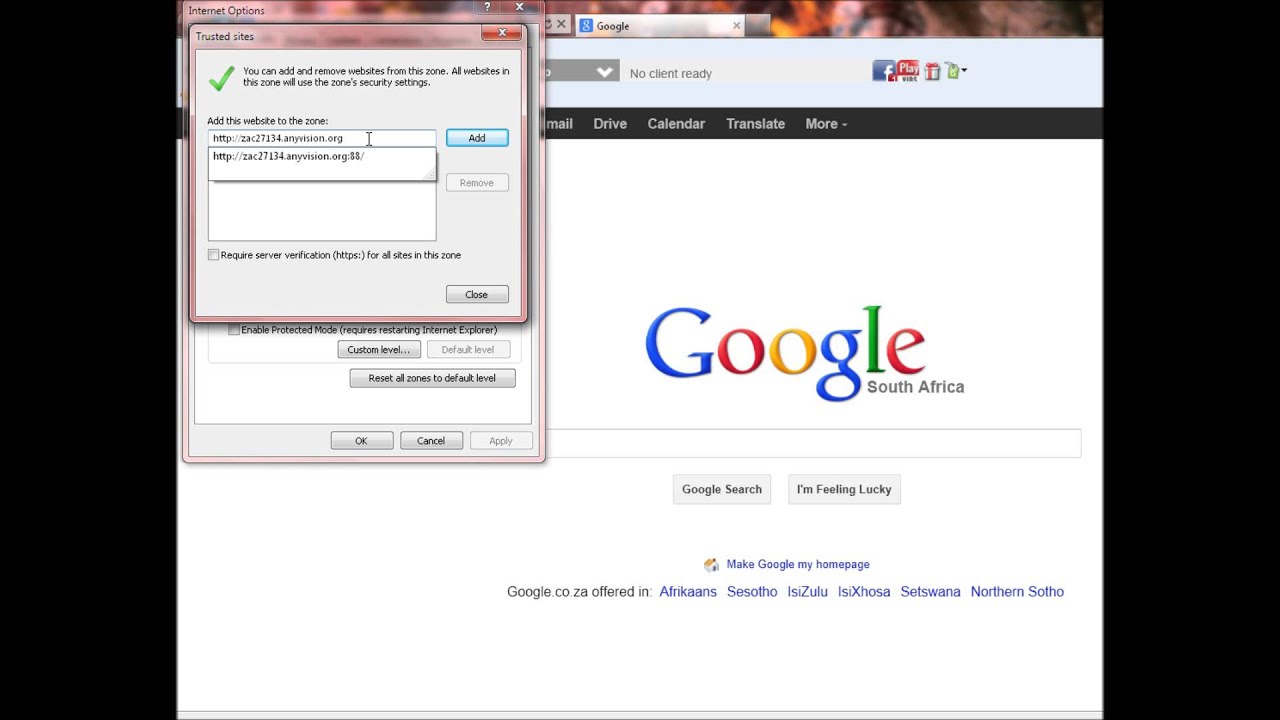Switch Google language to Sesotho
The width and height of the screenshot is (1280, 720).
(752, 592)
